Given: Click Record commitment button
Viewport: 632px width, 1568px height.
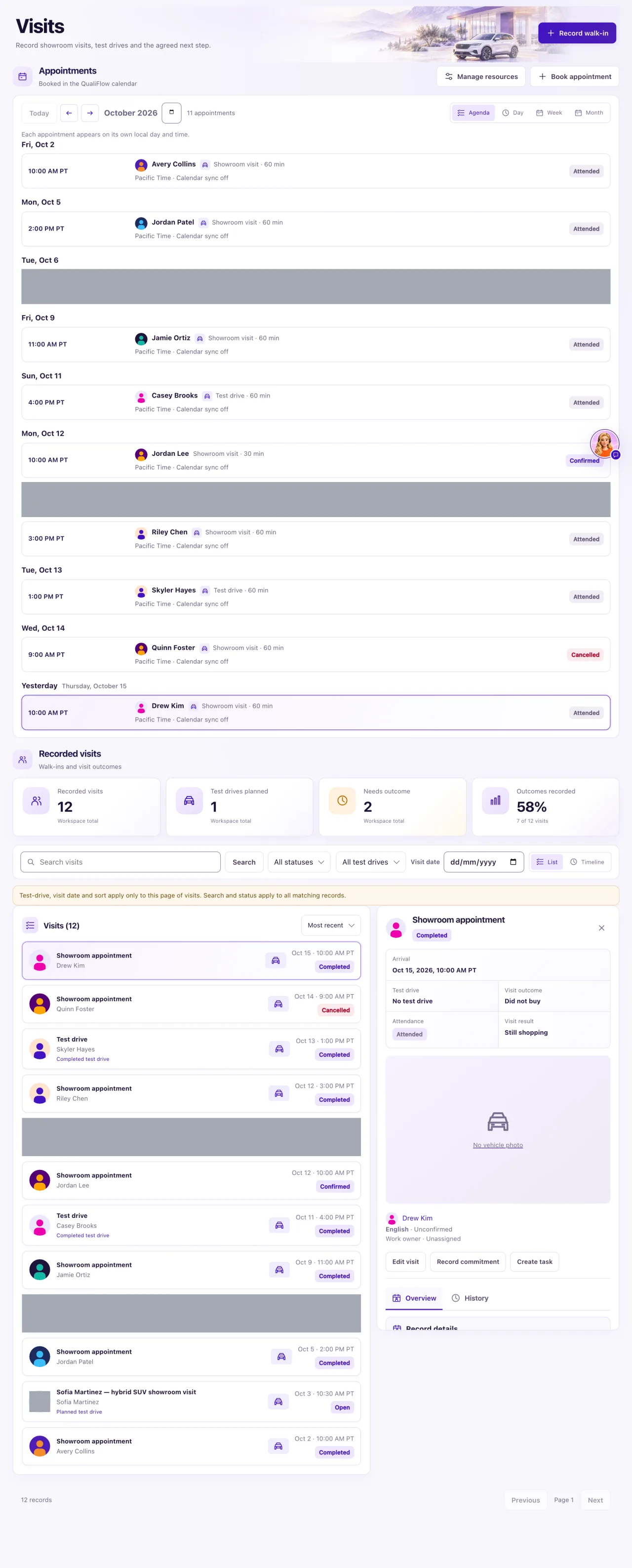Looking at the screenshot, I should pos(468,1261).
